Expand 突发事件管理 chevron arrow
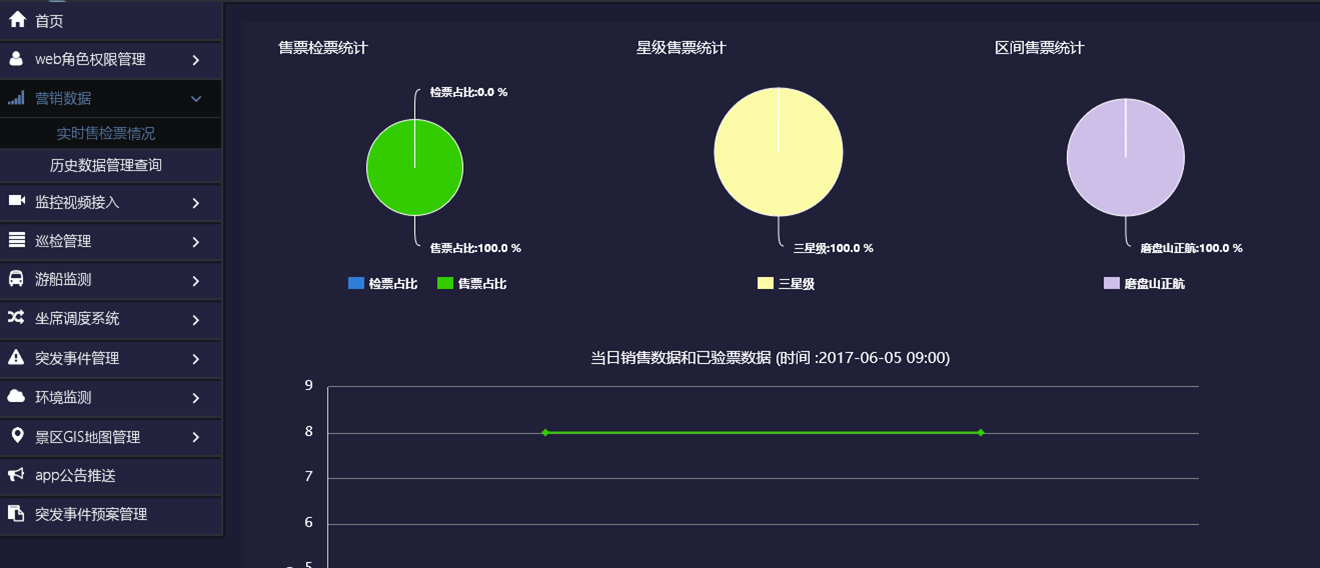 point(196,359)
